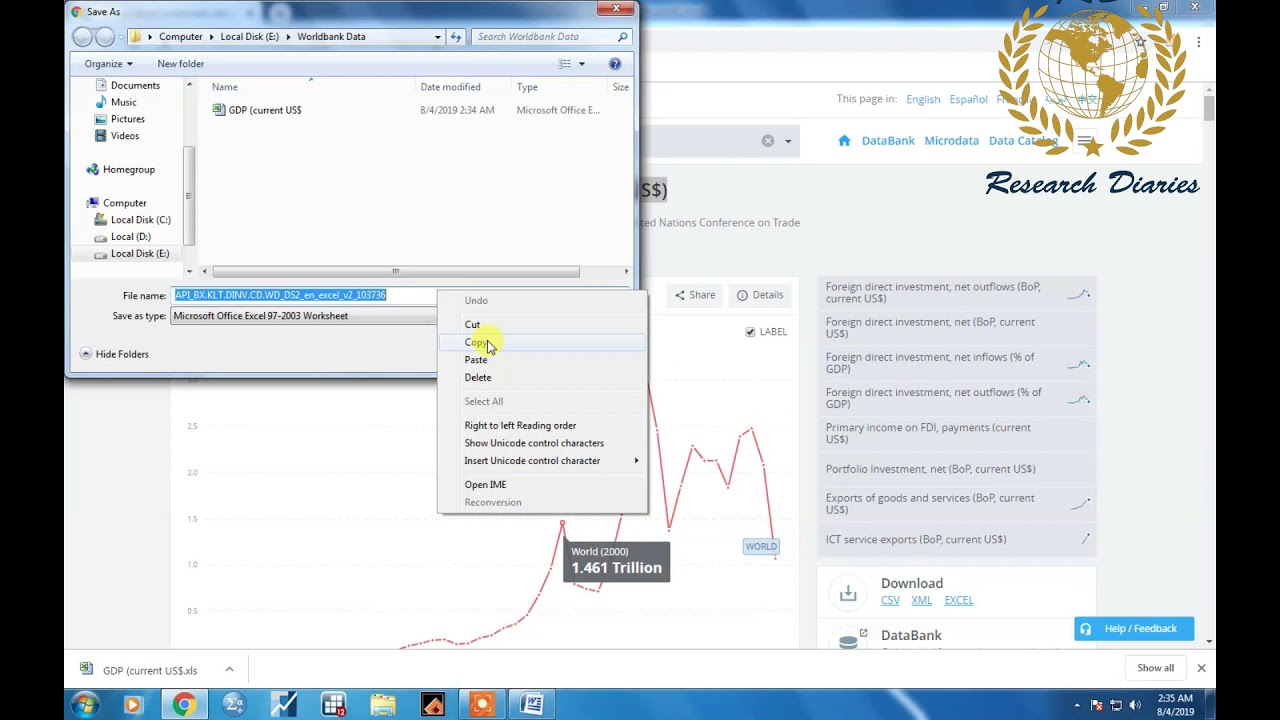Click the New folder button
Image resolution: width=1280 pixels, height=720 pixels.
point(180,64)
